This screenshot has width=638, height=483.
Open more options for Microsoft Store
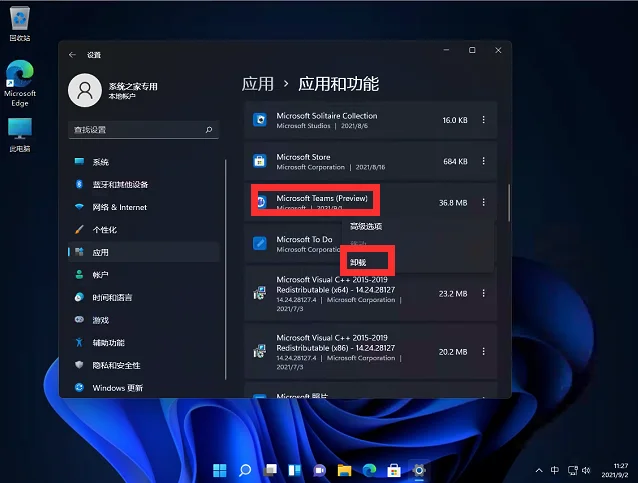pyautogui.click(x=483, y=161)
